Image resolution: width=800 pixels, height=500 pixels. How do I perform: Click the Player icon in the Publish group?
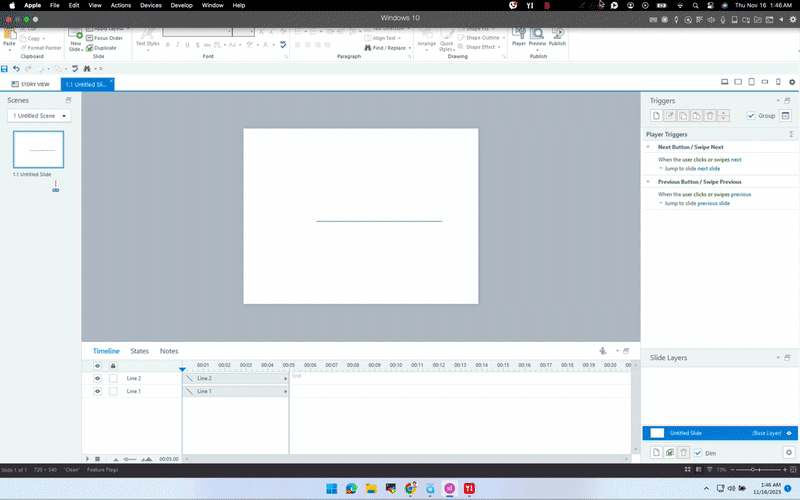(x=518, y=36)
